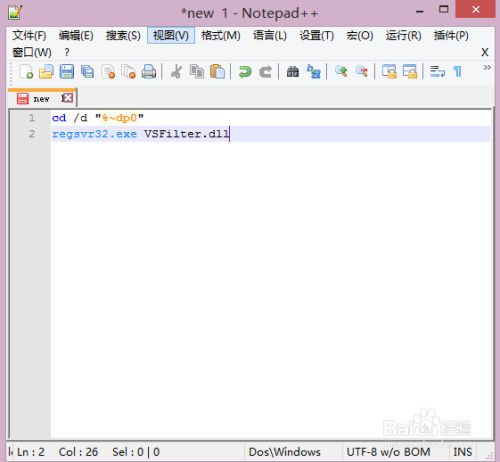Open the 语言(L) menu
The height and width of the screenshot is (462, 500).
coord(270,35)
